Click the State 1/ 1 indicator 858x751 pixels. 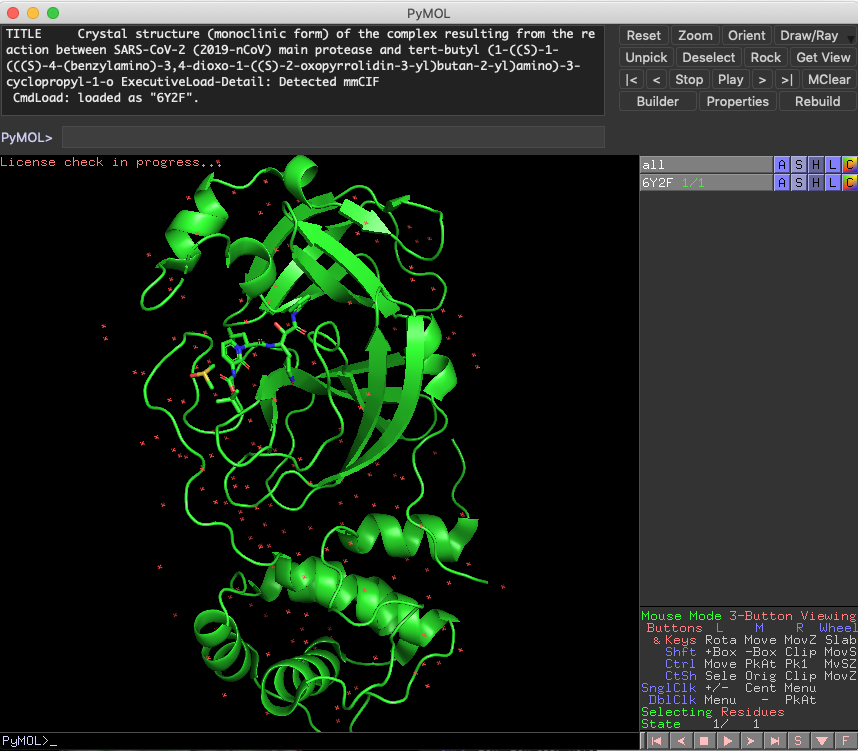(x=700, y=724)
